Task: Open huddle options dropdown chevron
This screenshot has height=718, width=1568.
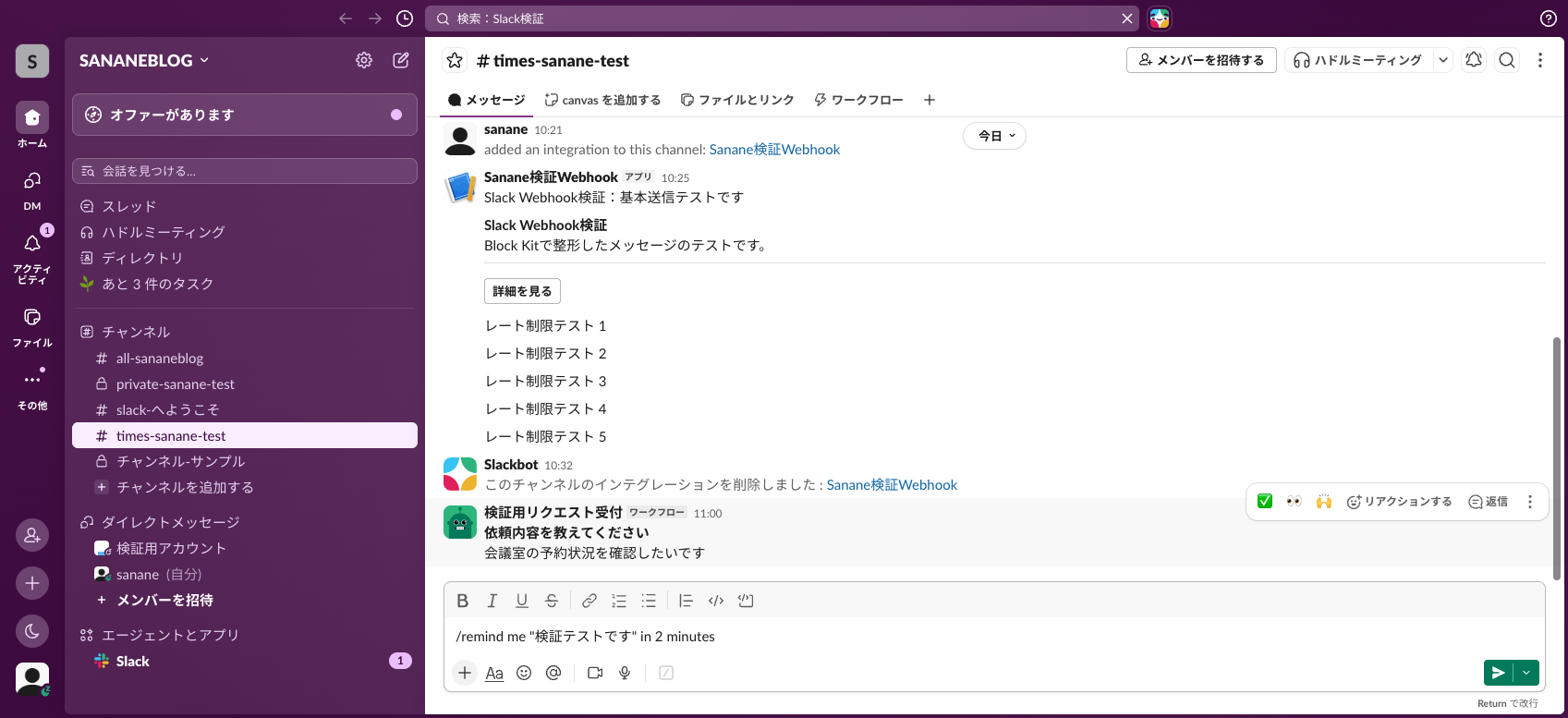Action: point(1443,60)
